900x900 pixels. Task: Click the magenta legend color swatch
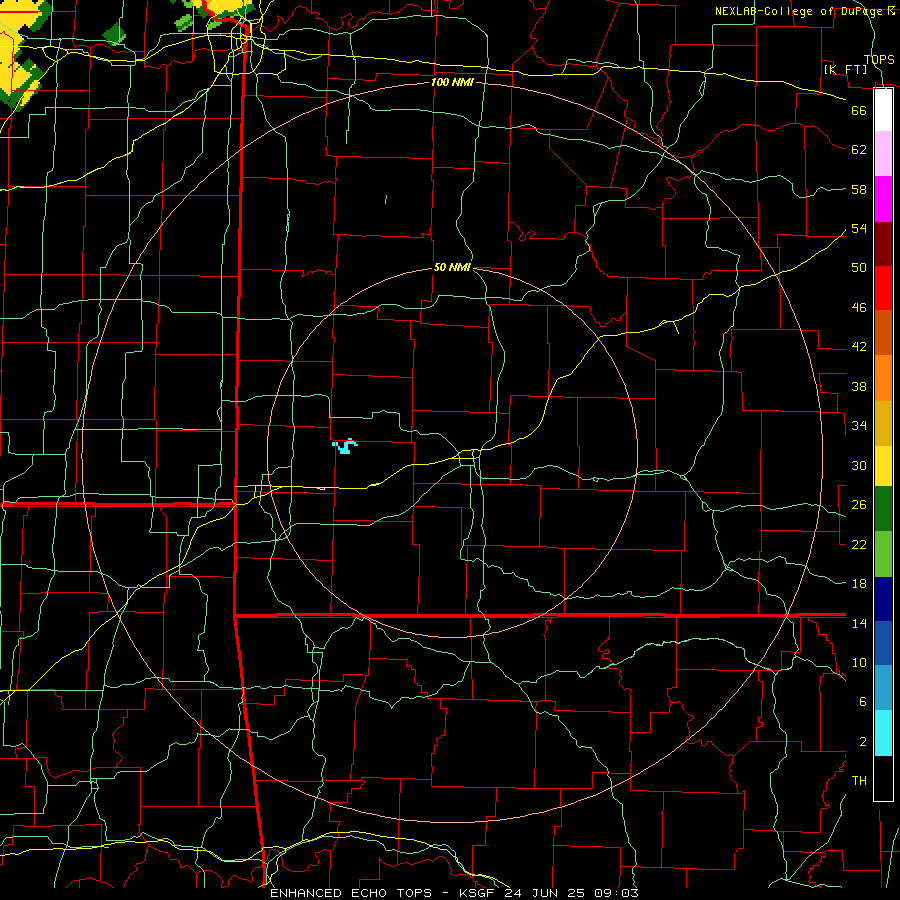tap(883, 199)
